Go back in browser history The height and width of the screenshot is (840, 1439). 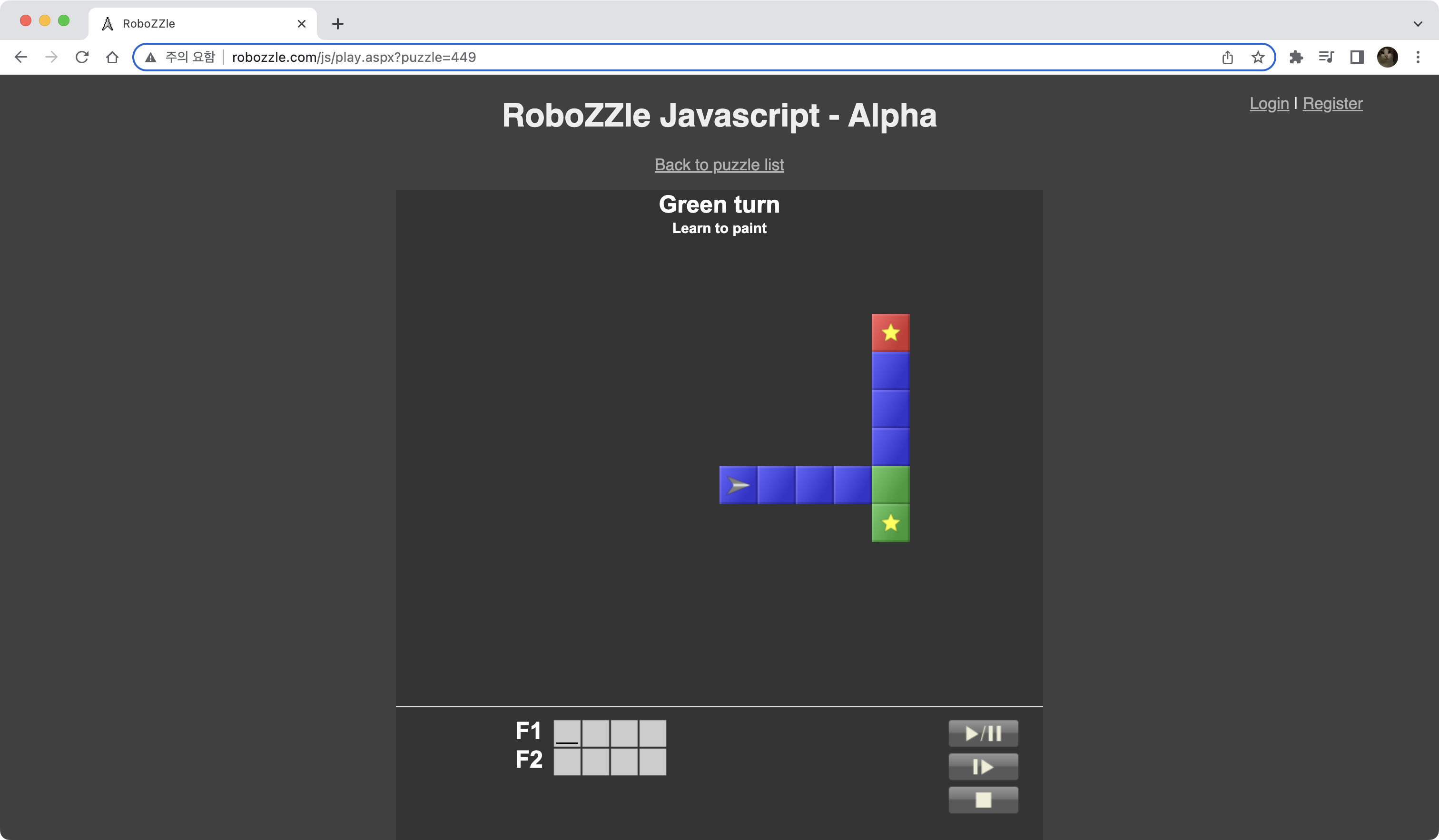click(x=21, y=57)
